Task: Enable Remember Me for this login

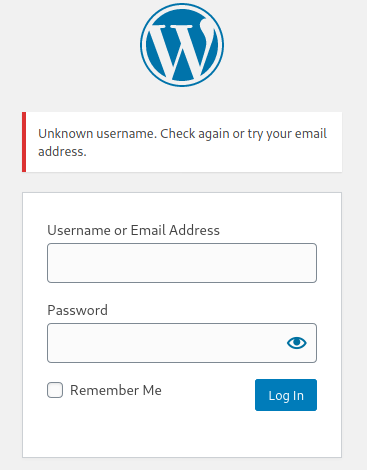Action: coord(55,390)
